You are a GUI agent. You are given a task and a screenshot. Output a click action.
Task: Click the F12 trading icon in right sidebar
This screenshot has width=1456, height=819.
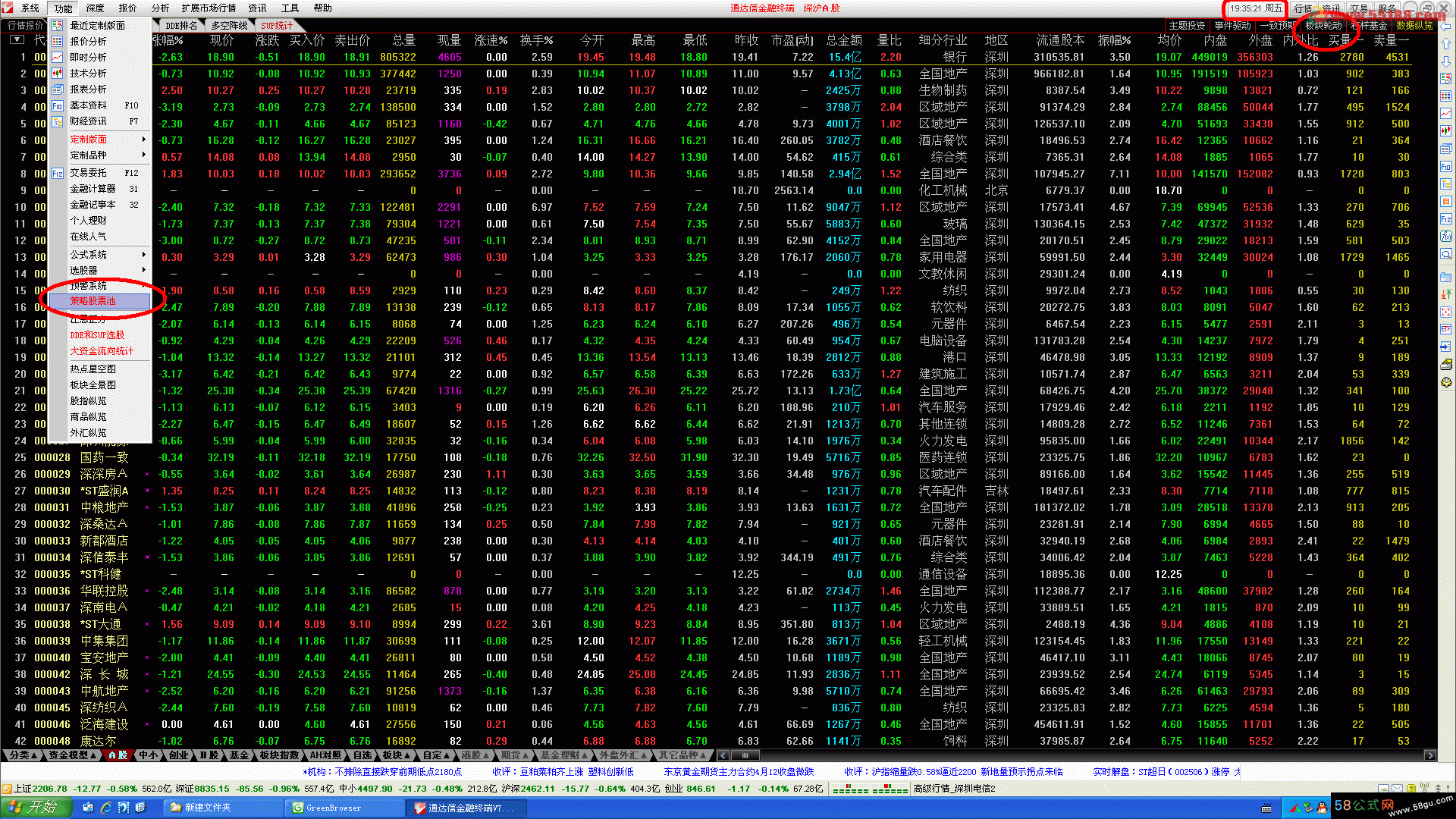pos(1446,219)
